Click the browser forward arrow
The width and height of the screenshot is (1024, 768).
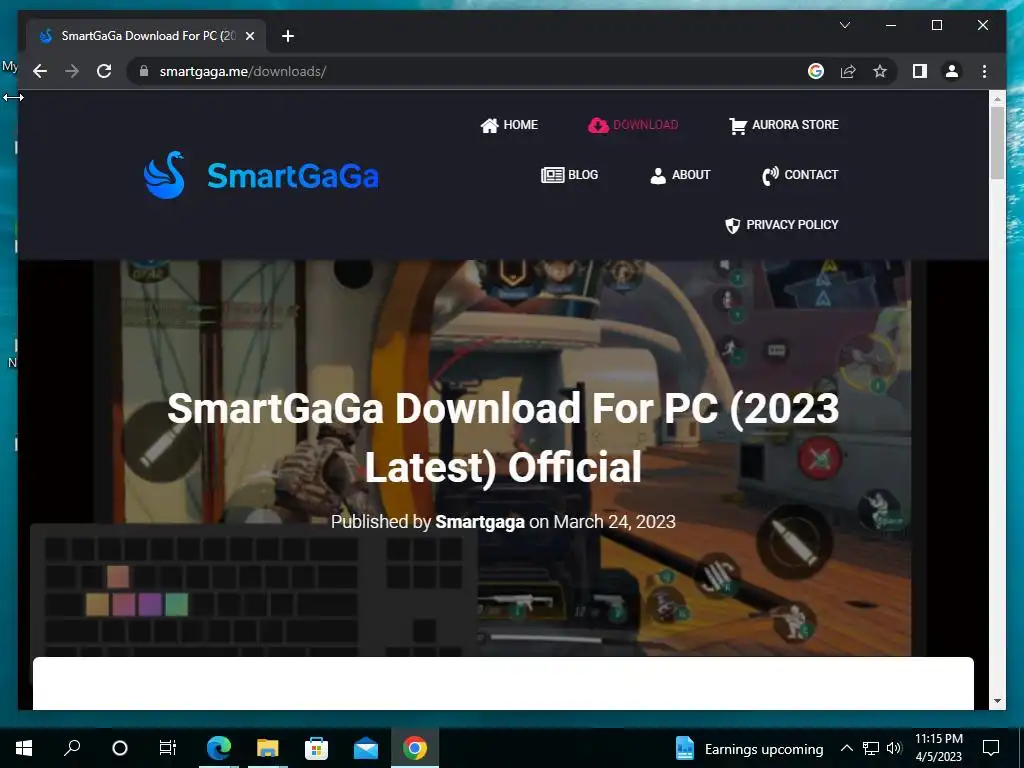point(72,71)
